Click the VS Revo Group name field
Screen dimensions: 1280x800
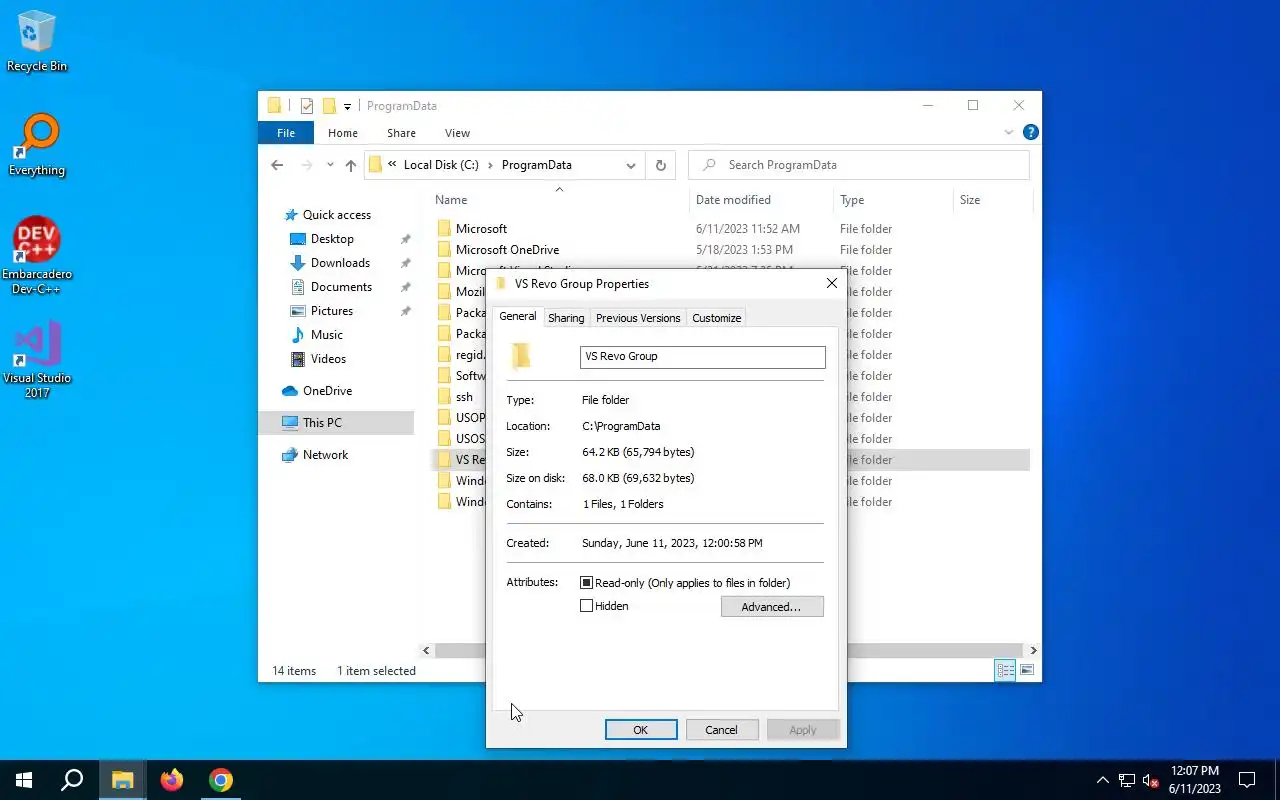tap(703, 357)
